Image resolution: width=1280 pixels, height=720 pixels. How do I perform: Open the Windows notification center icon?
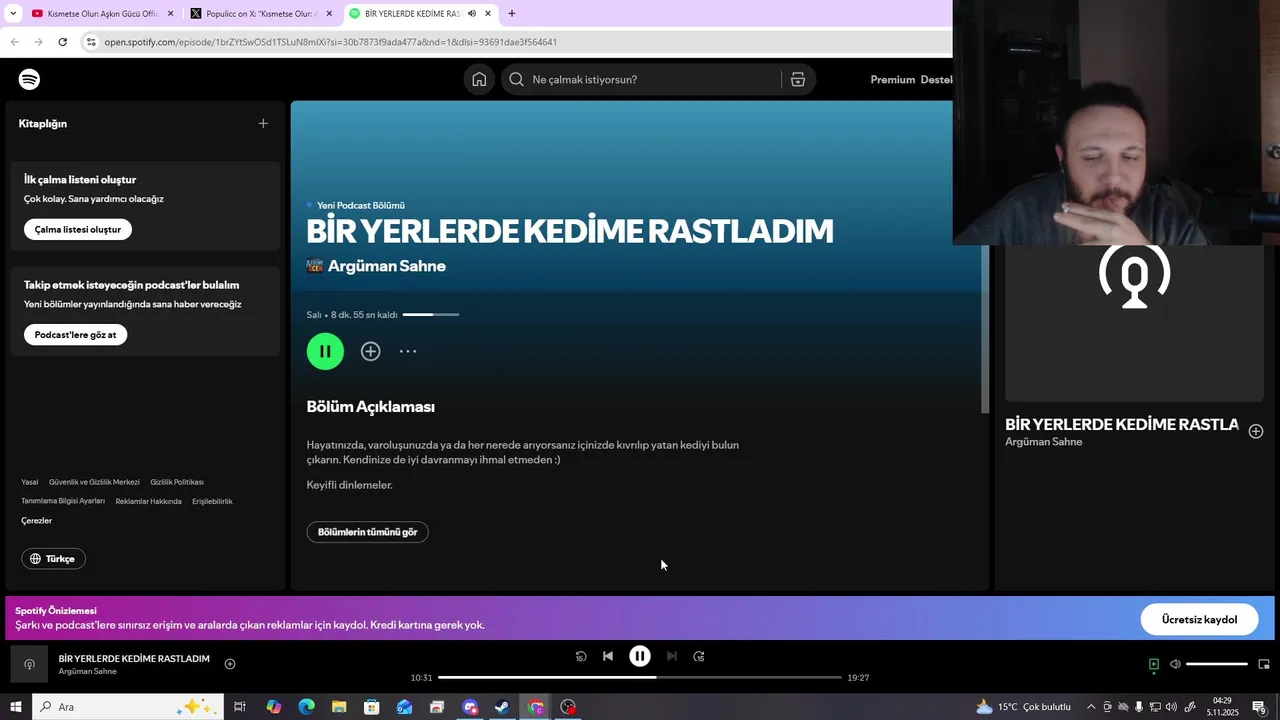(x=1260, y=707)
